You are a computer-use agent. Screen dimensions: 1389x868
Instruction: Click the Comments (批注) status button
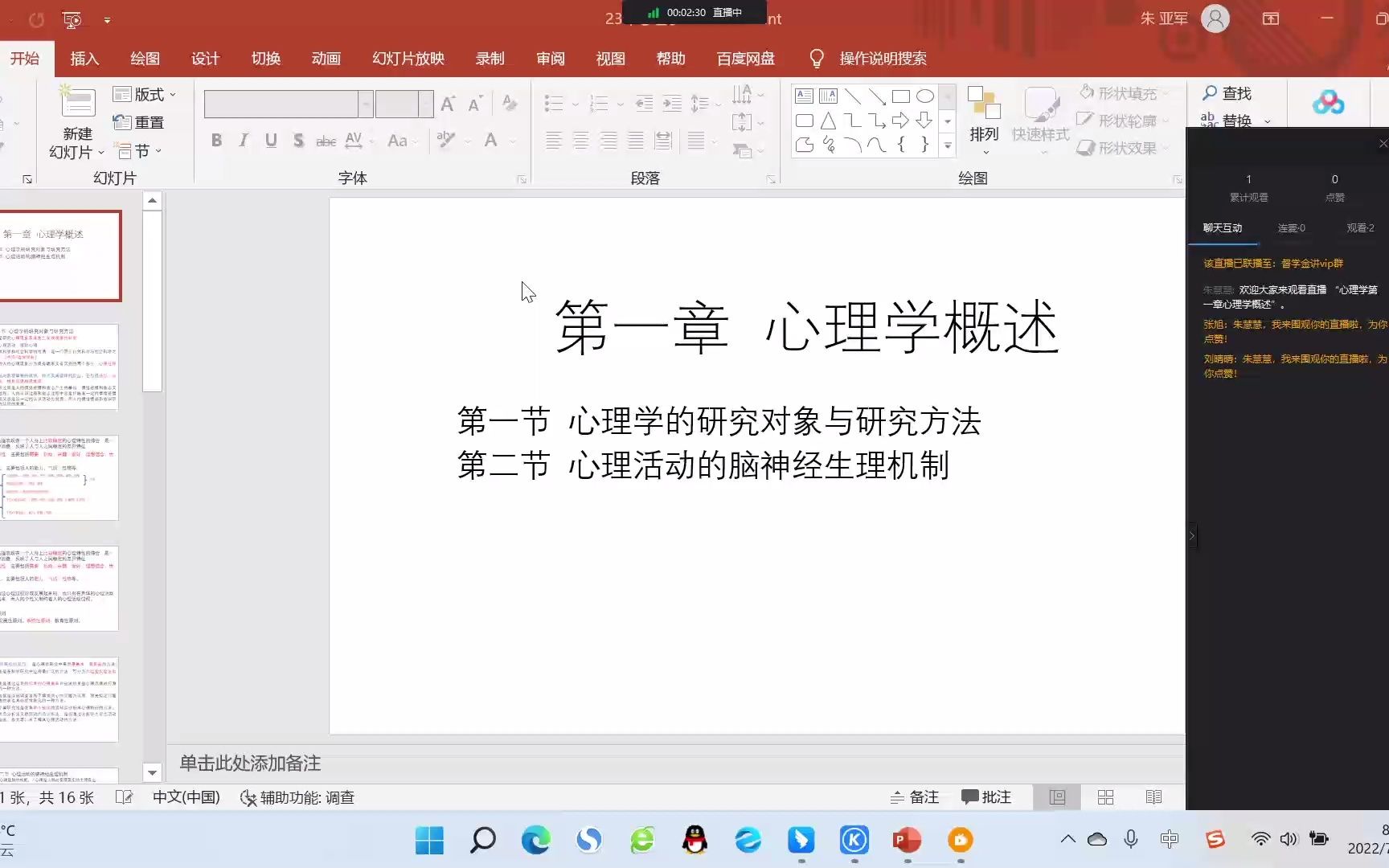(986, 797)
